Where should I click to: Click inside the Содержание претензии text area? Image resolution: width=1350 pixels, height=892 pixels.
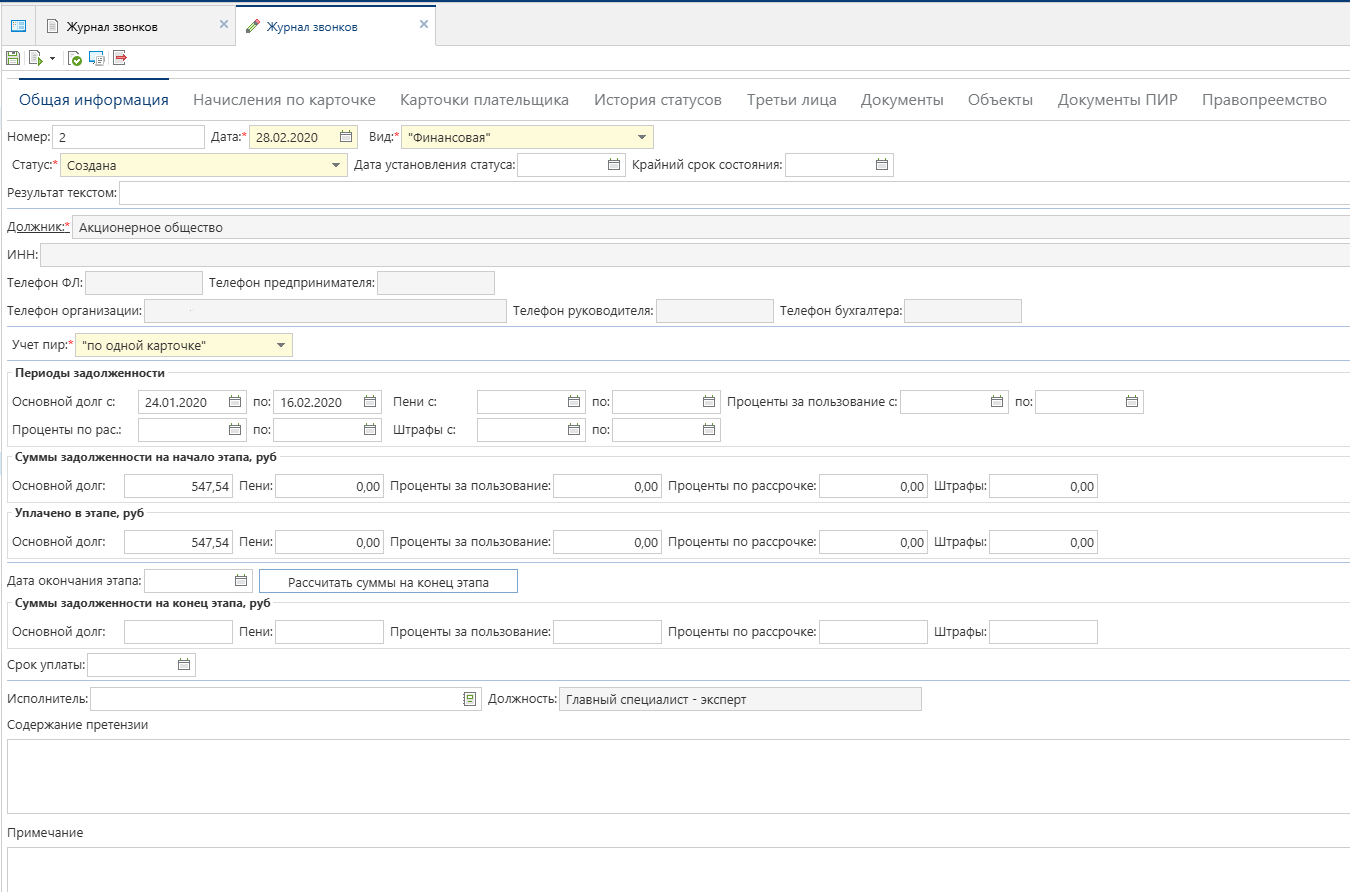pos(678,777)
